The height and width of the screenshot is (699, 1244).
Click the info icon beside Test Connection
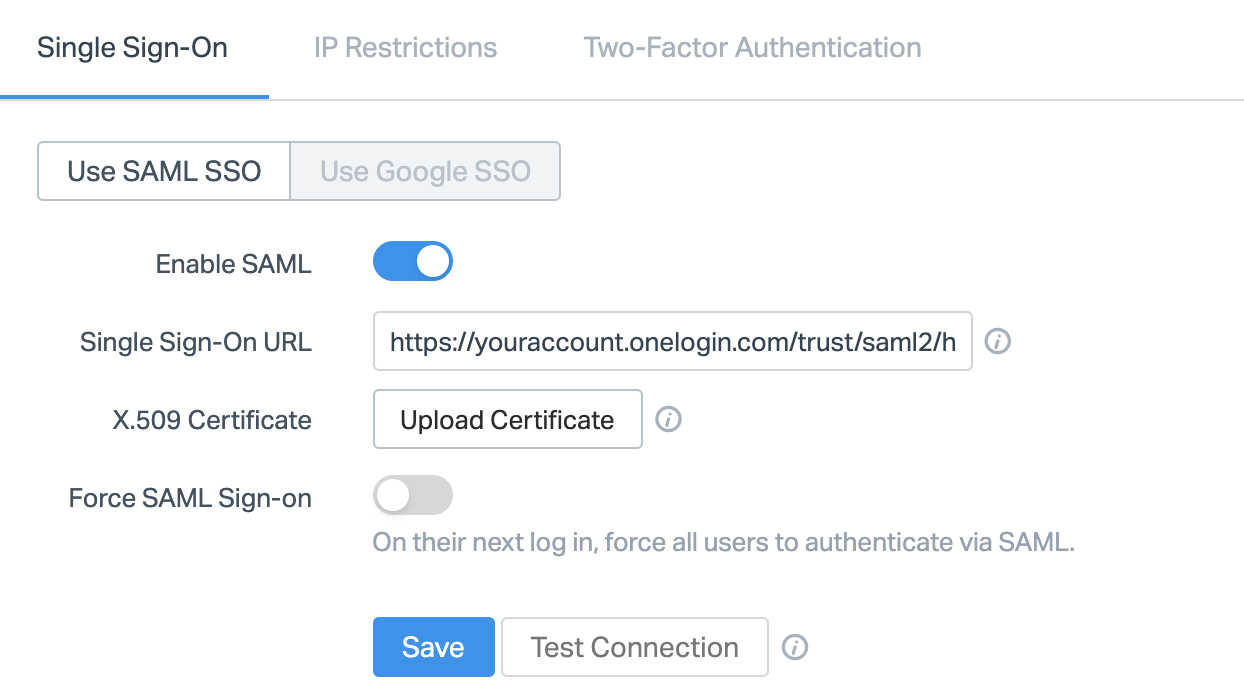[x=794, y=647]
